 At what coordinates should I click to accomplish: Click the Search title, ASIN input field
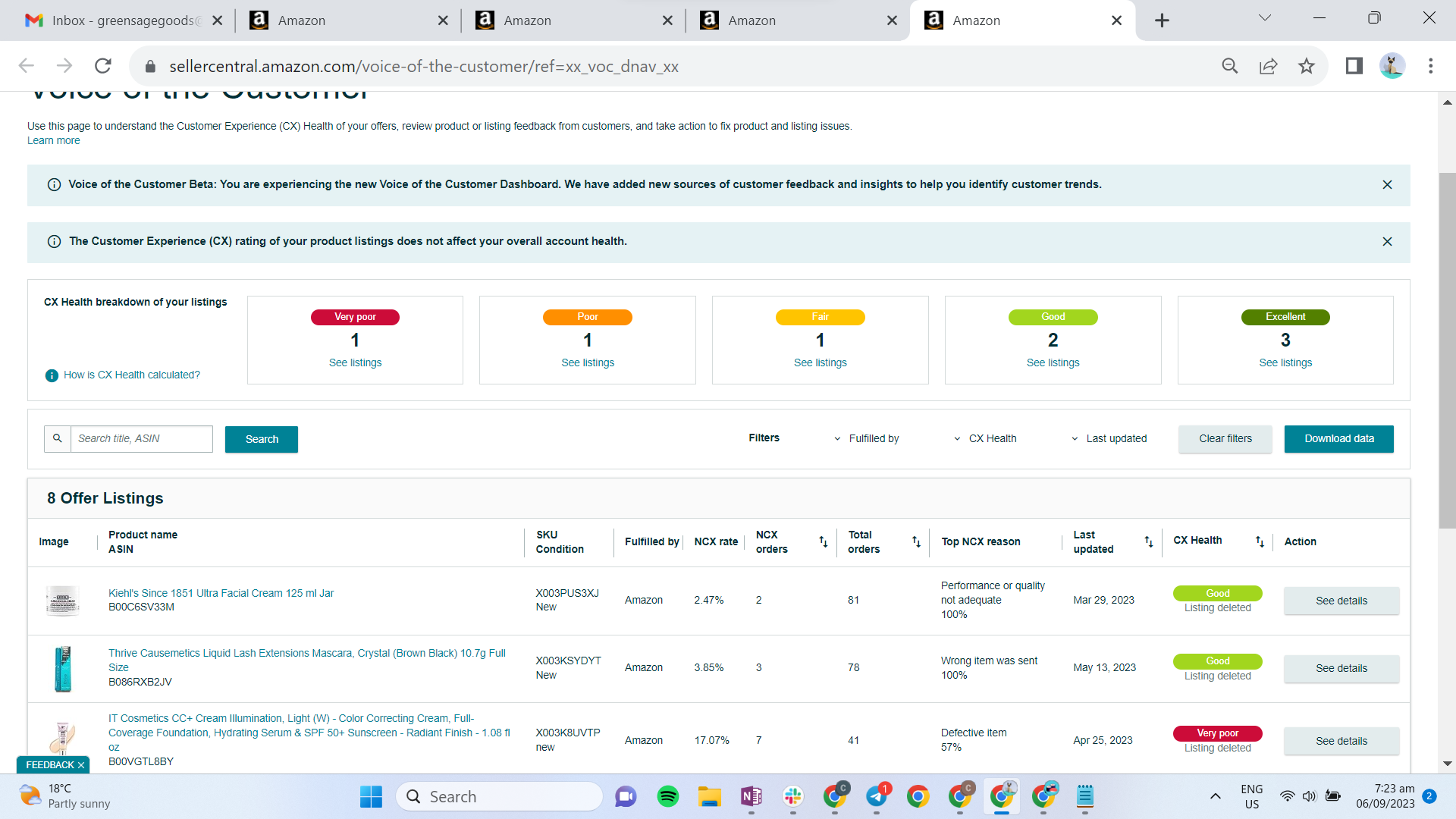point(142,438)
